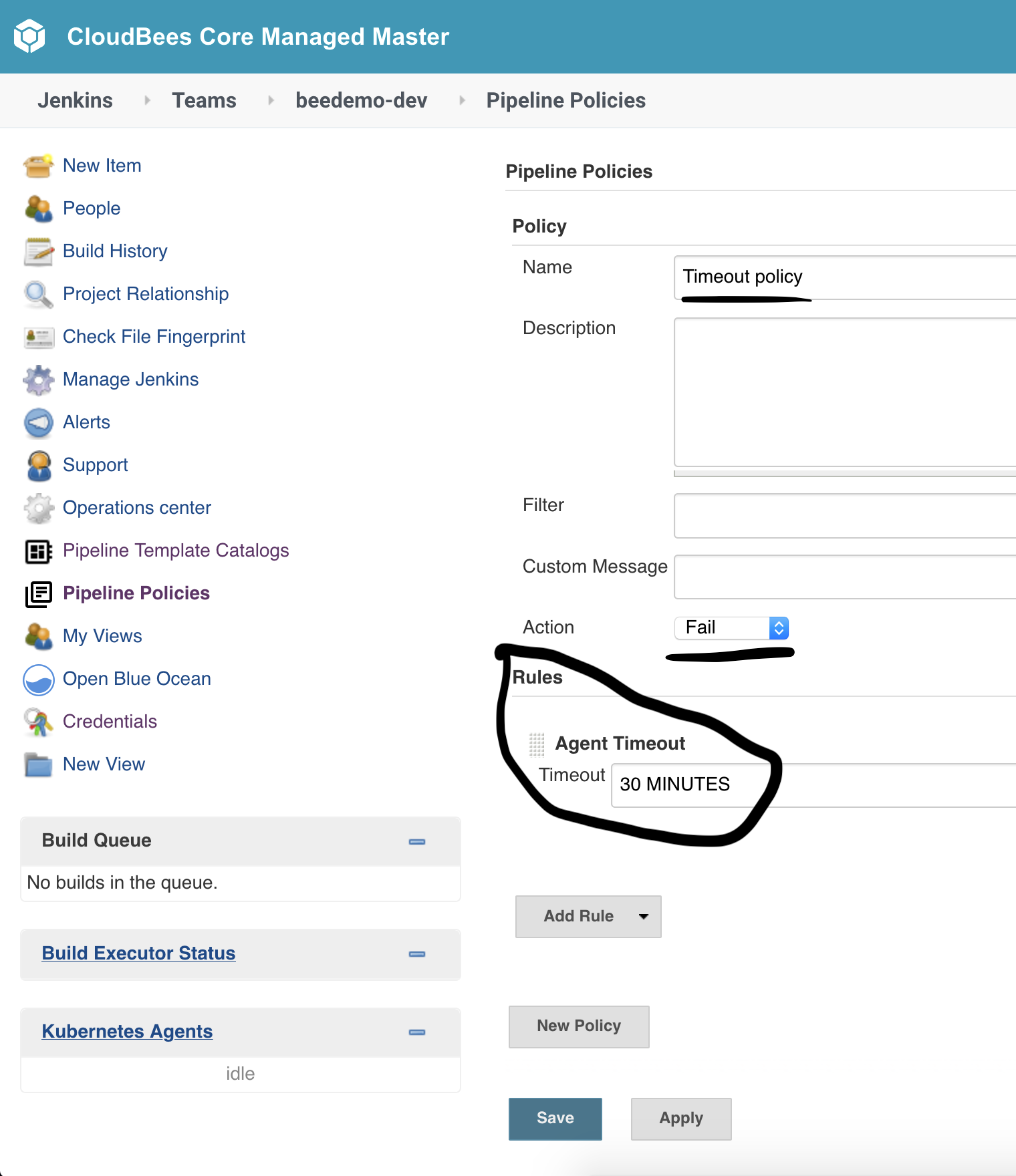Screen dimensions: 1016x1176
Task: Click the Timeout field showing 30 MINUTES
Action: pyautogui.click(x=813, y=785)
